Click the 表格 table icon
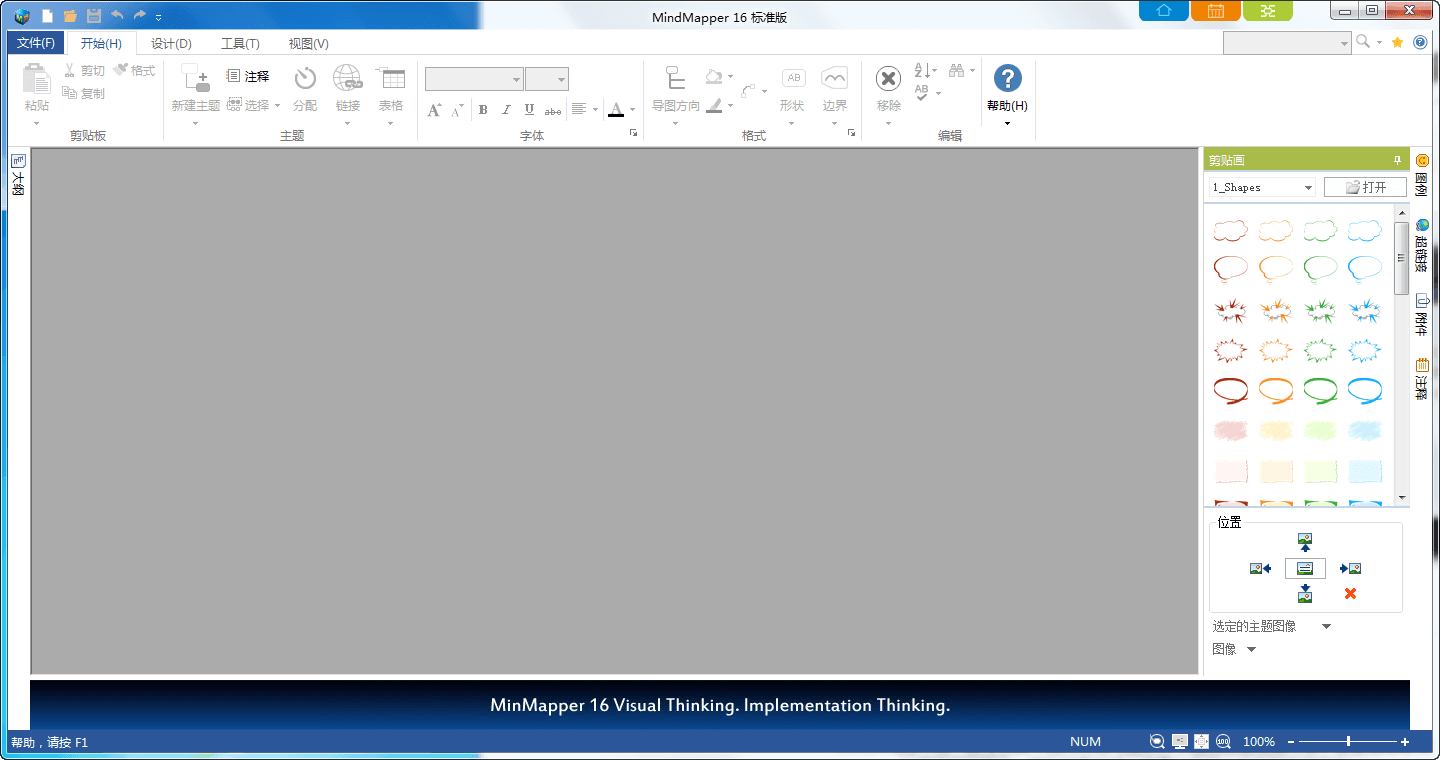 [x=391, y=78]
